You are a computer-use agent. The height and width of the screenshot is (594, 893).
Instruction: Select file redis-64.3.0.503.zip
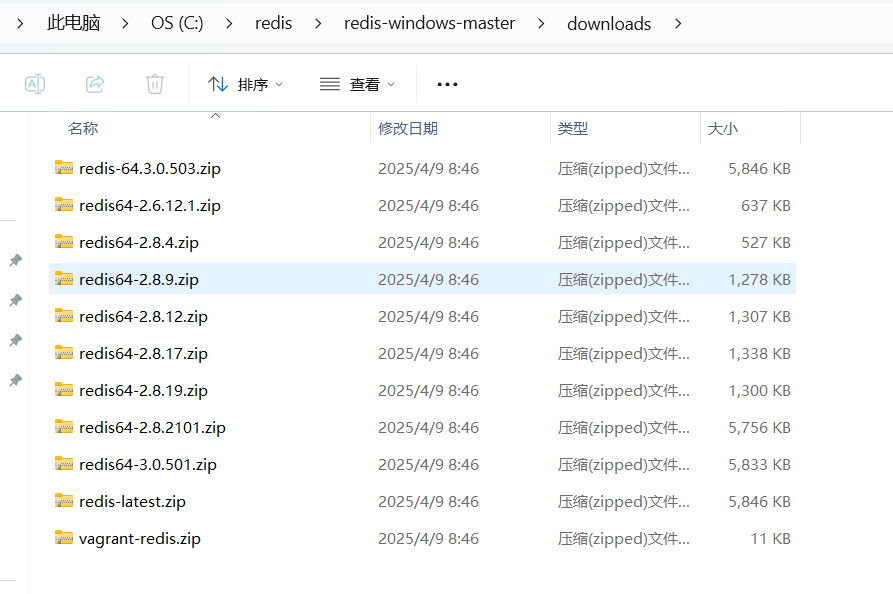[x=422, y=169]
